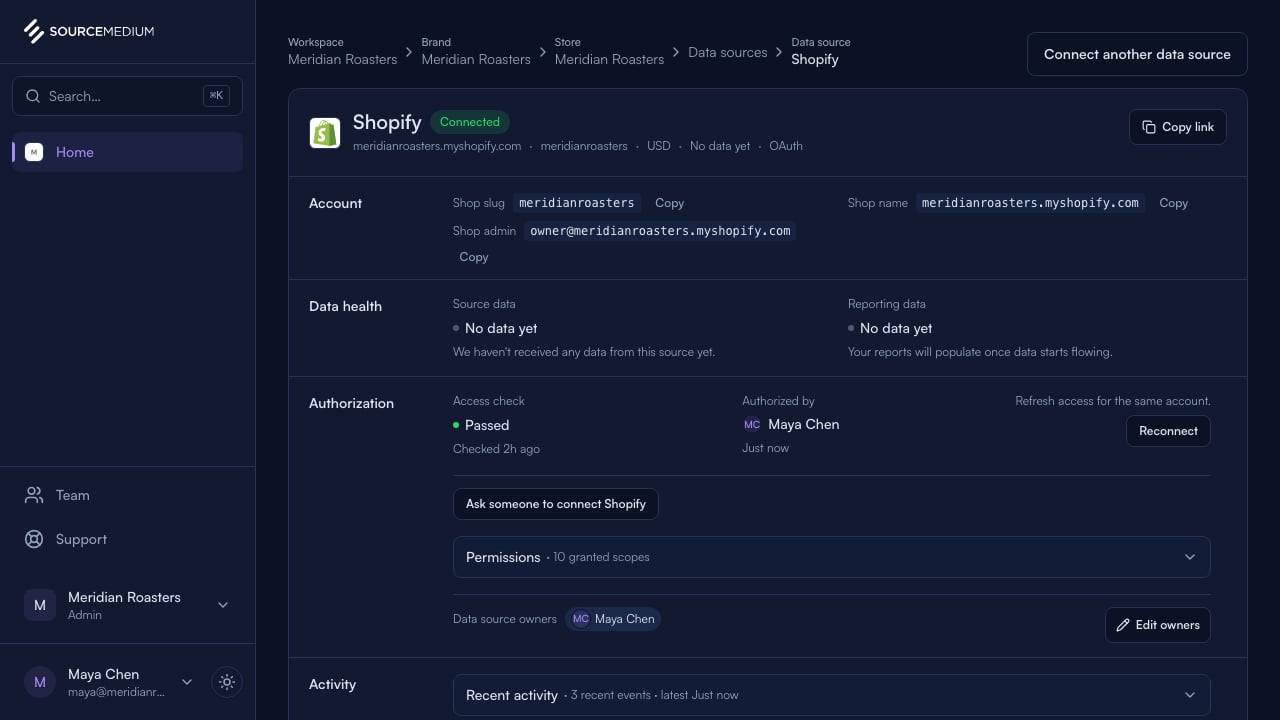This screenshot has width=1280, height=720.
Task: Click the Team people icon
Action: click(34, 495)
